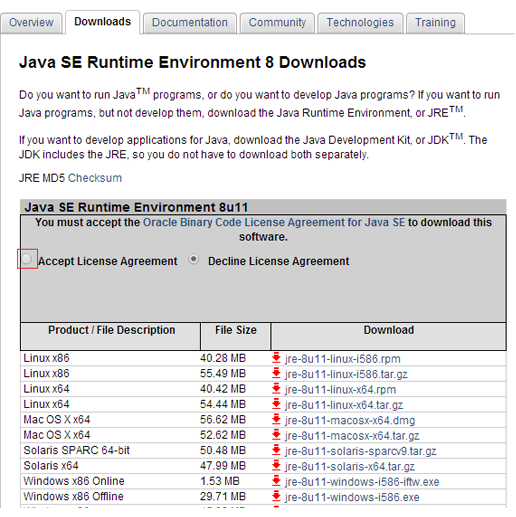The width and height of the screenshot is (516, 517).
Task: Click red download arrow for macosx-x64.tar.gz
Action: click(276, 434)
